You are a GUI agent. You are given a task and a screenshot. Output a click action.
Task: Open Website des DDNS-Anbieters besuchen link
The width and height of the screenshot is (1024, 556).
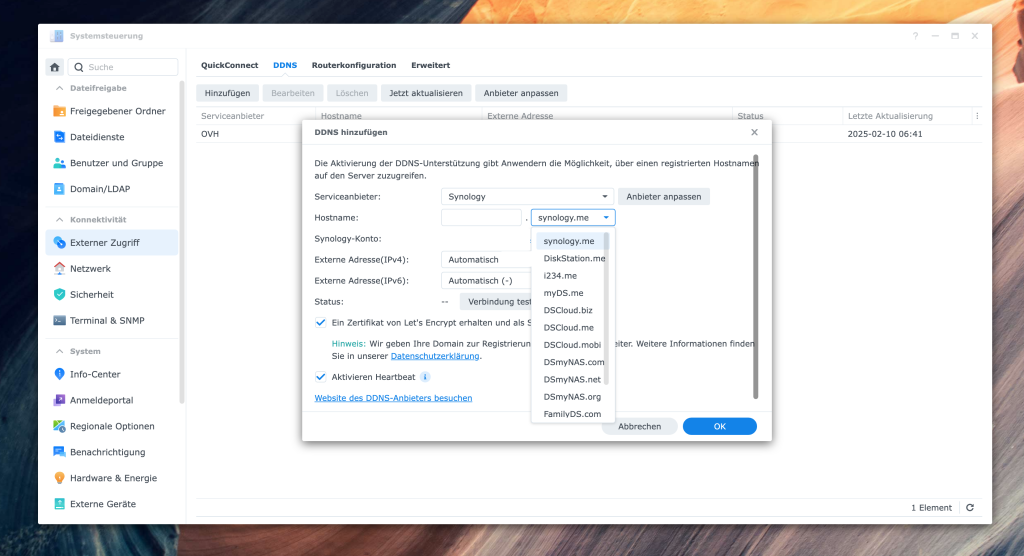393,398
